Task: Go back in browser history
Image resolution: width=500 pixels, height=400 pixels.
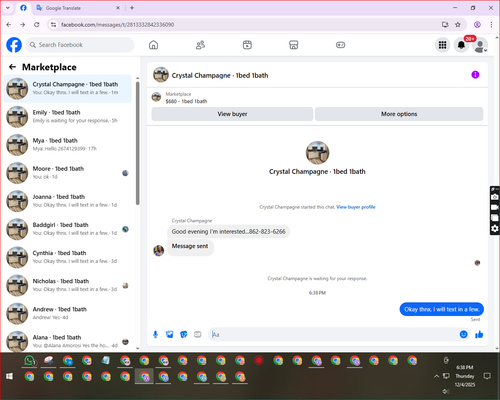Action: [x=9, y=25]
